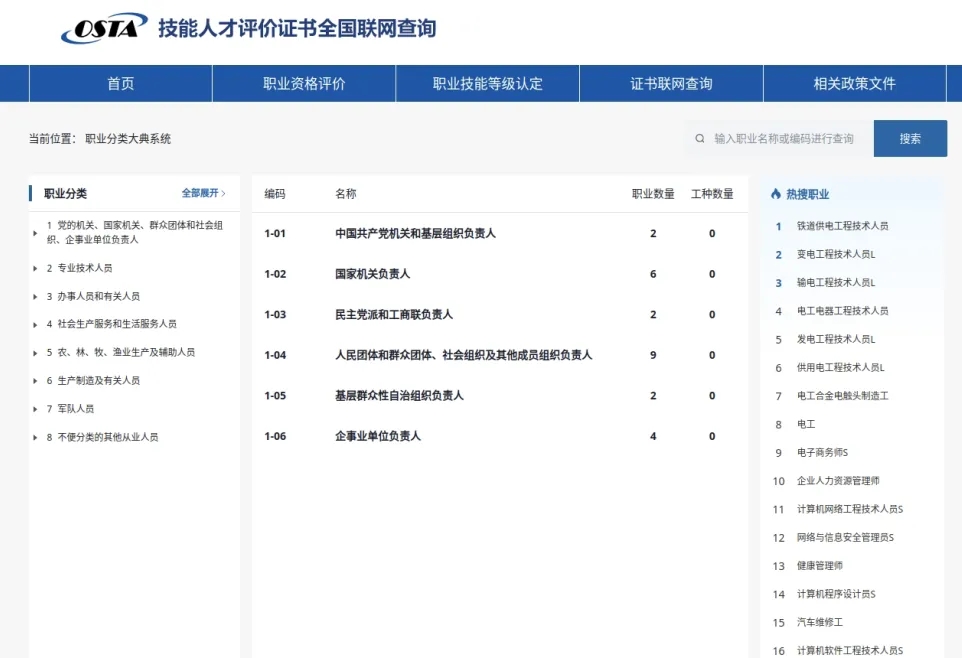Click the flame icon beside 热搜职业

point(776,194)
